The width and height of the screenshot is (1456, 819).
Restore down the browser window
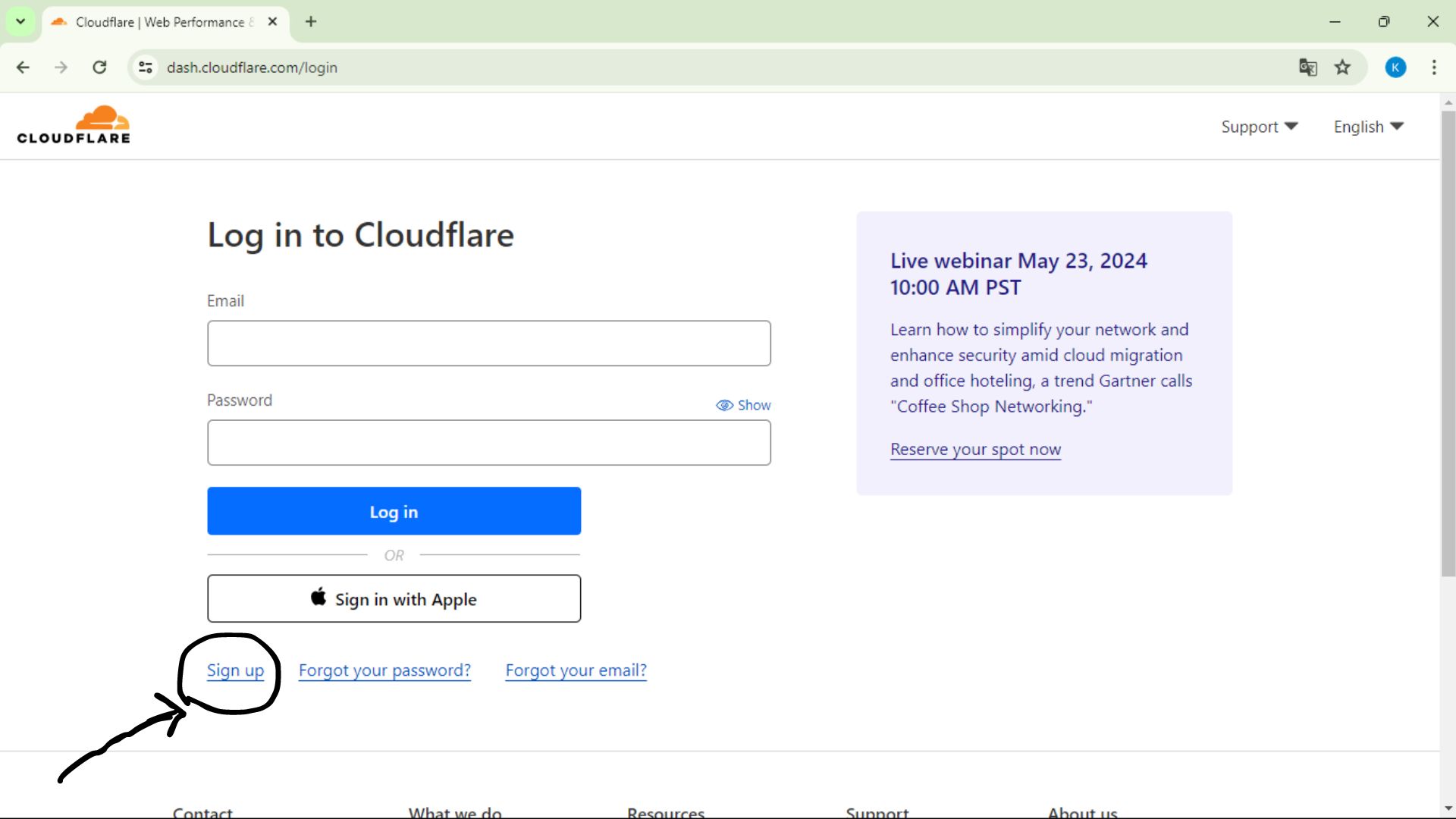coord(1384,22)
